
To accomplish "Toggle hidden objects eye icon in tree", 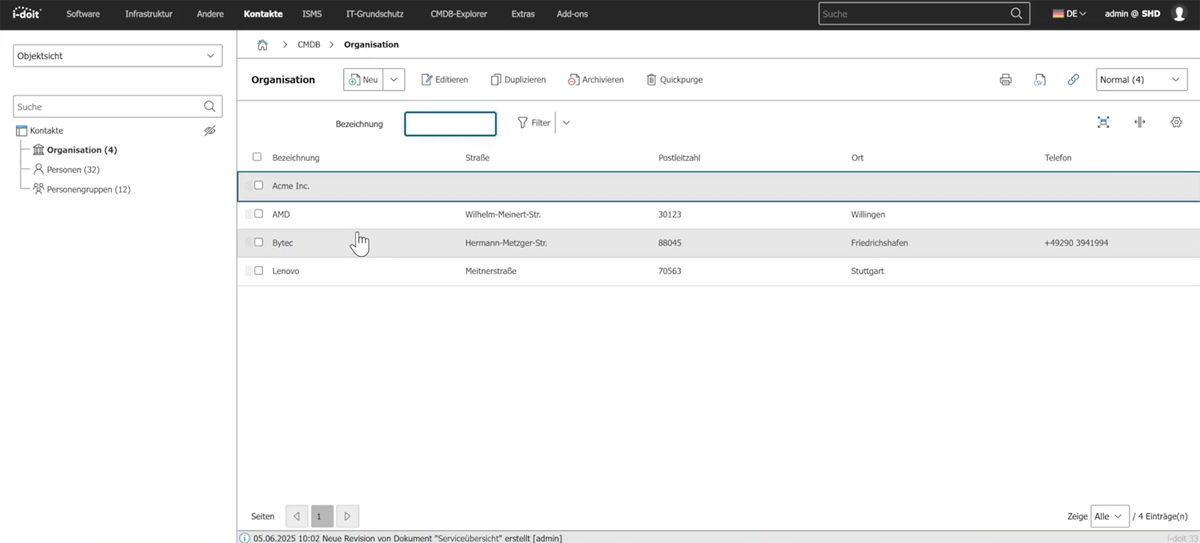I will (210, 131).
